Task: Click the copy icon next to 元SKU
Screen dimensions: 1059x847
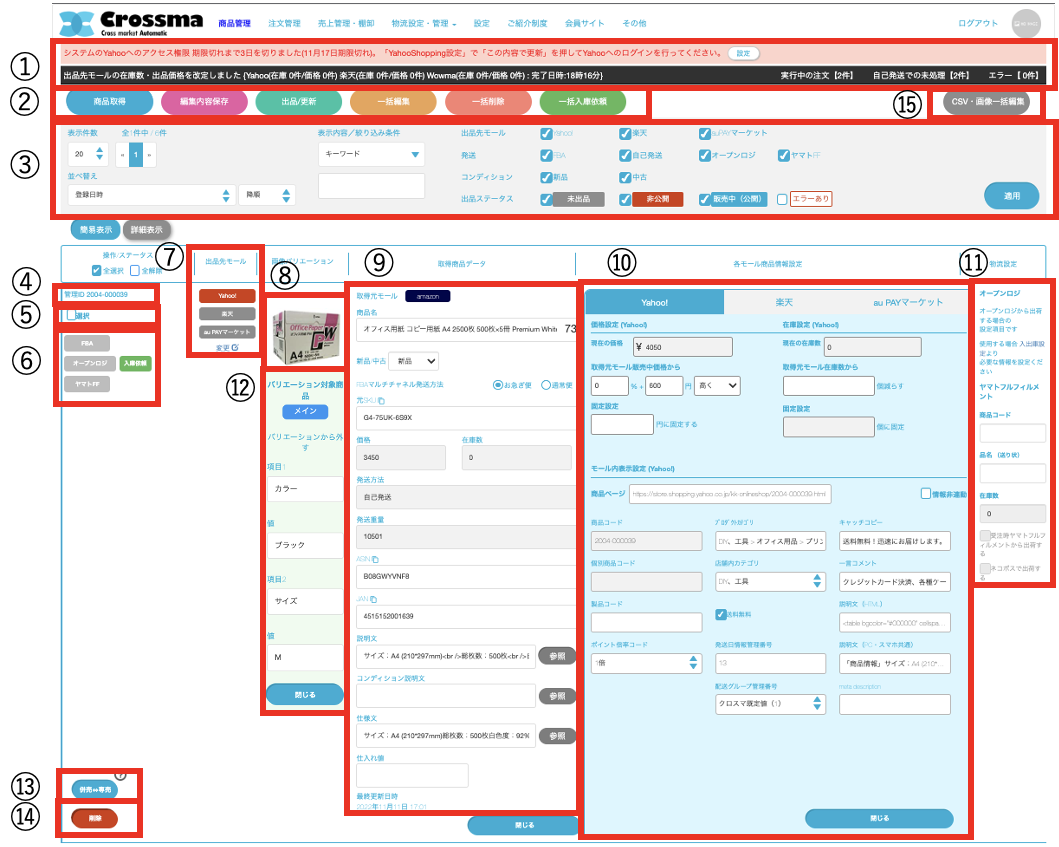Action: coord(381,400)
